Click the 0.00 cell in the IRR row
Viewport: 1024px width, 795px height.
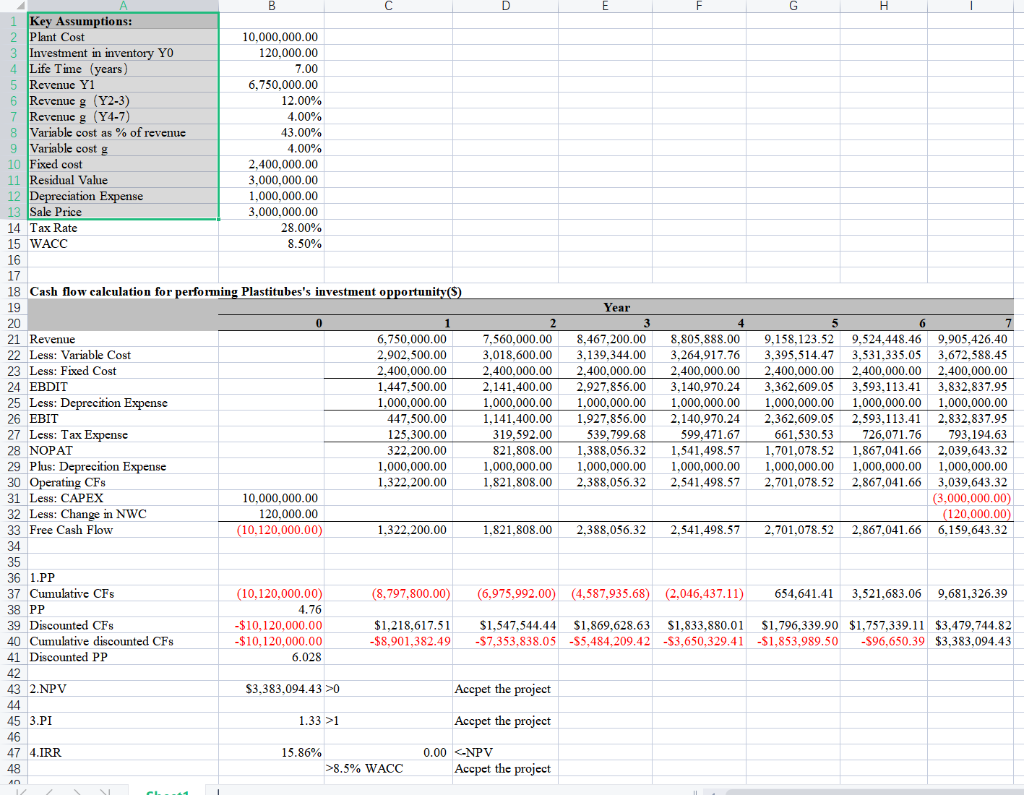pos(388,753)
